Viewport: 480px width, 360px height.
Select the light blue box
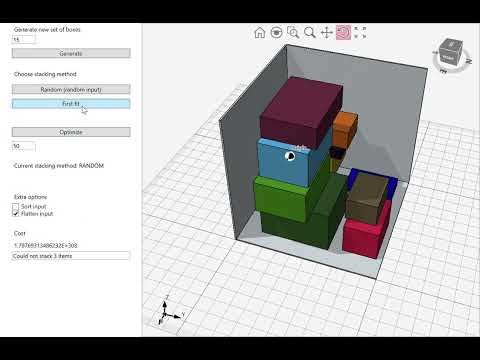click(x=283, y=165)
